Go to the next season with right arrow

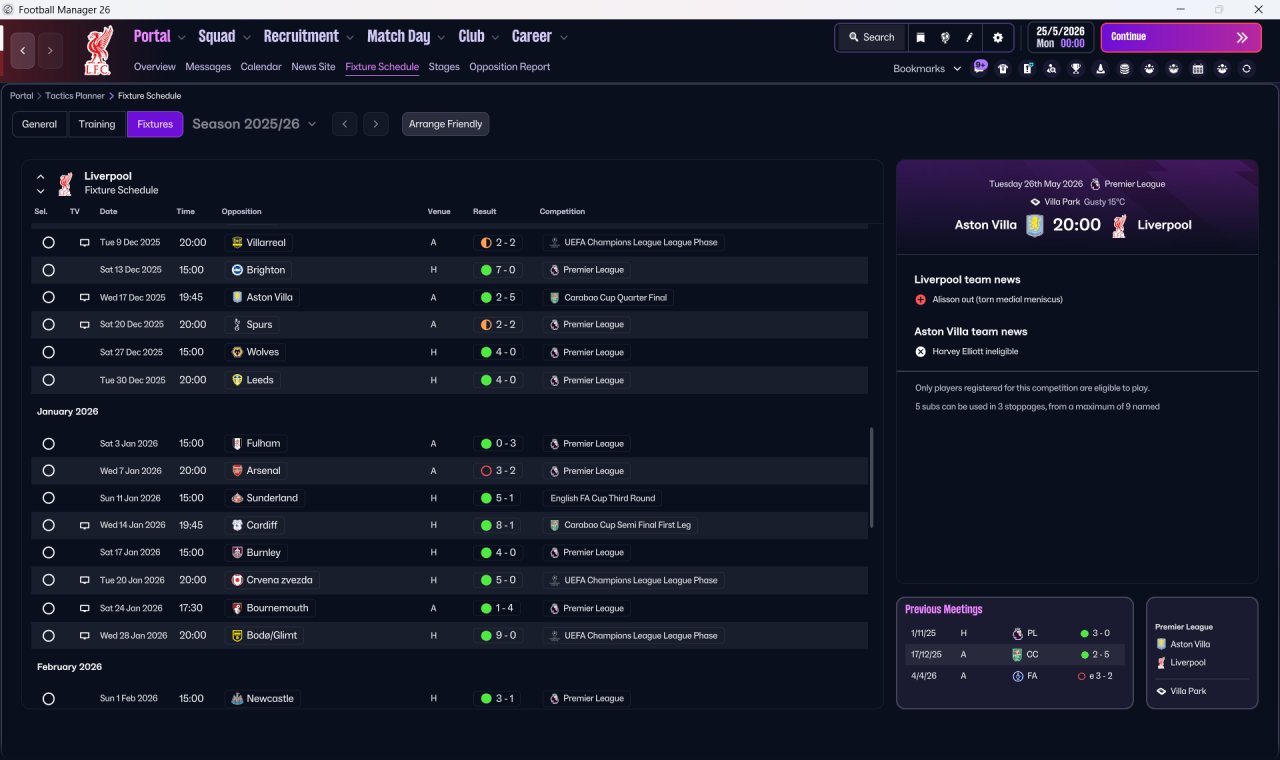pos(375,124)
